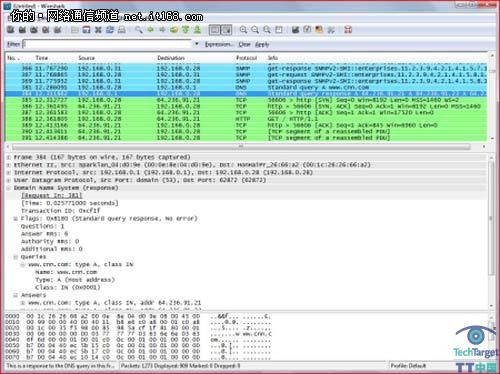Clear the display filter
This screenshot has width=500, height=374.
click(x=244, y=44)
